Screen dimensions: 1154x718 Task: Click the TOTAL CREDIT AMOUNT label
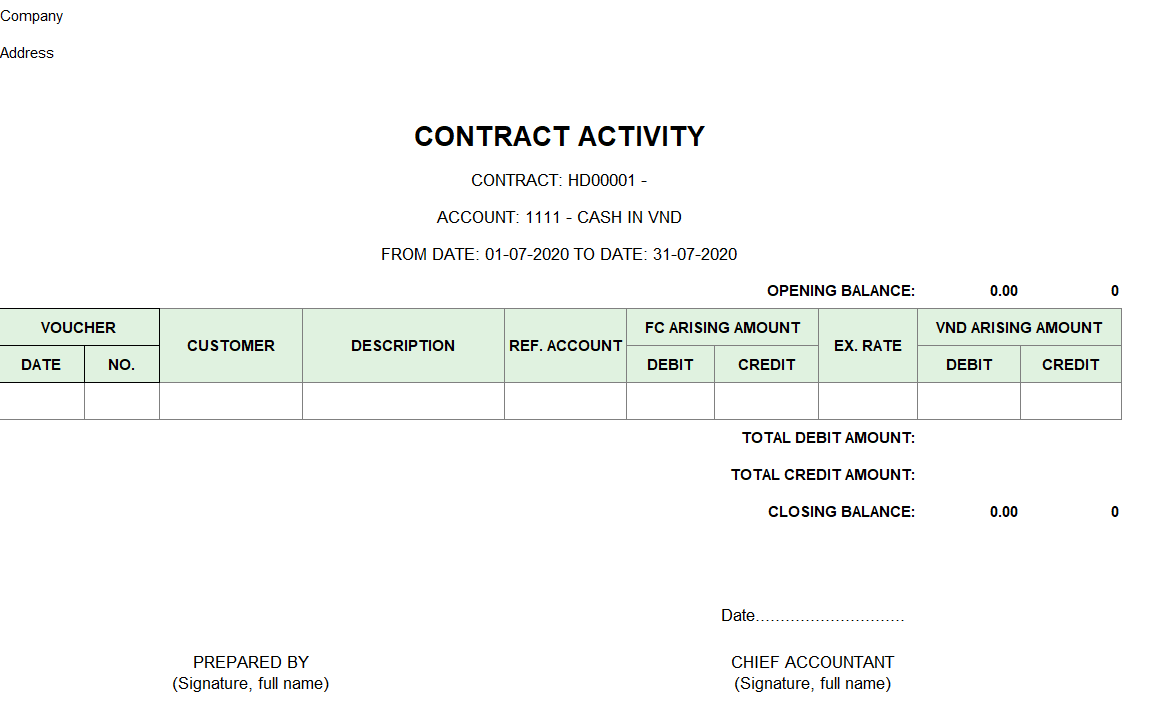(823, 475)
